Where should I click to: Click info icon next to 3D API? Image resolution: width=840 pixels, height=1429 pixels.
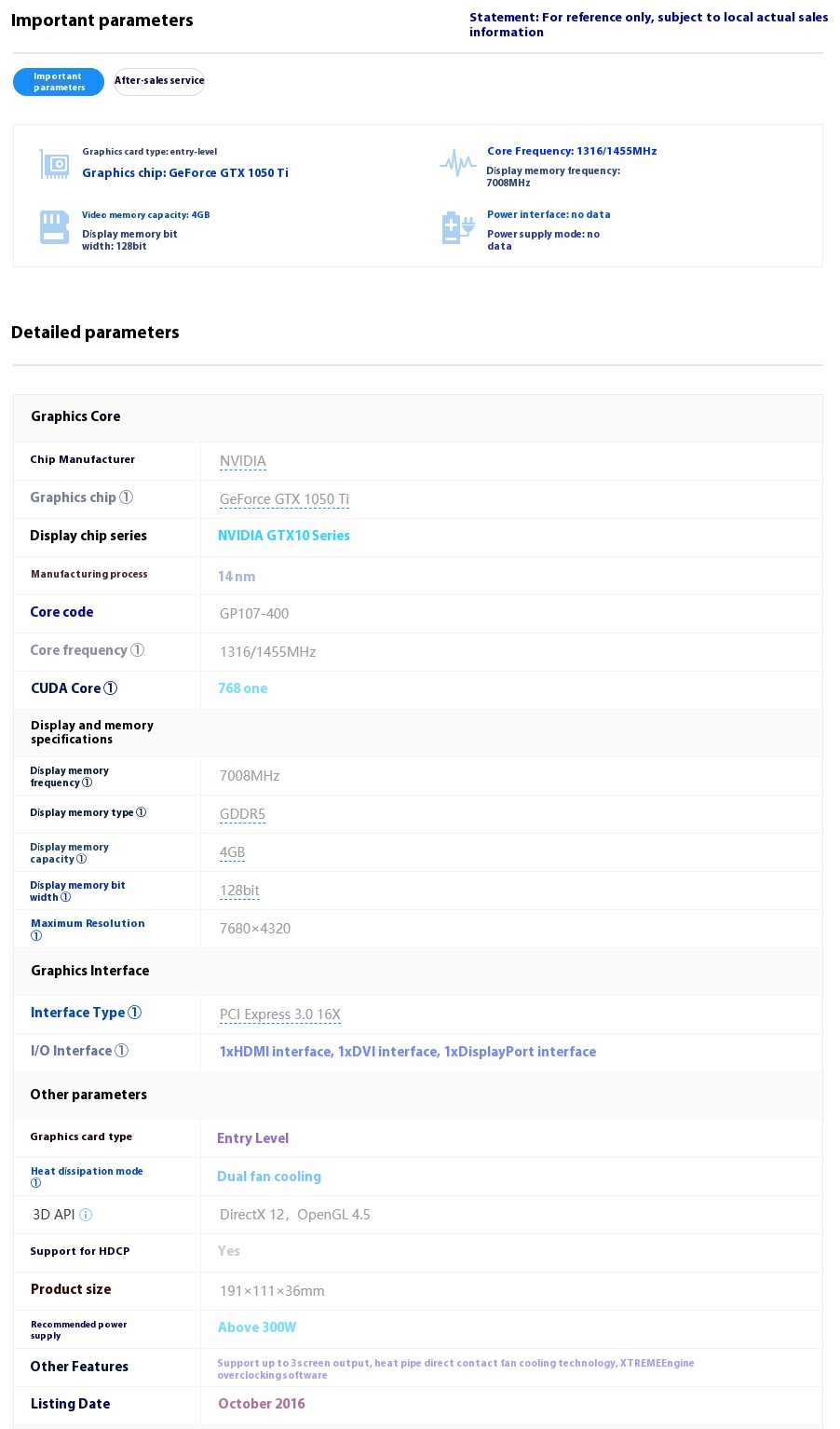pos(86,1215)
